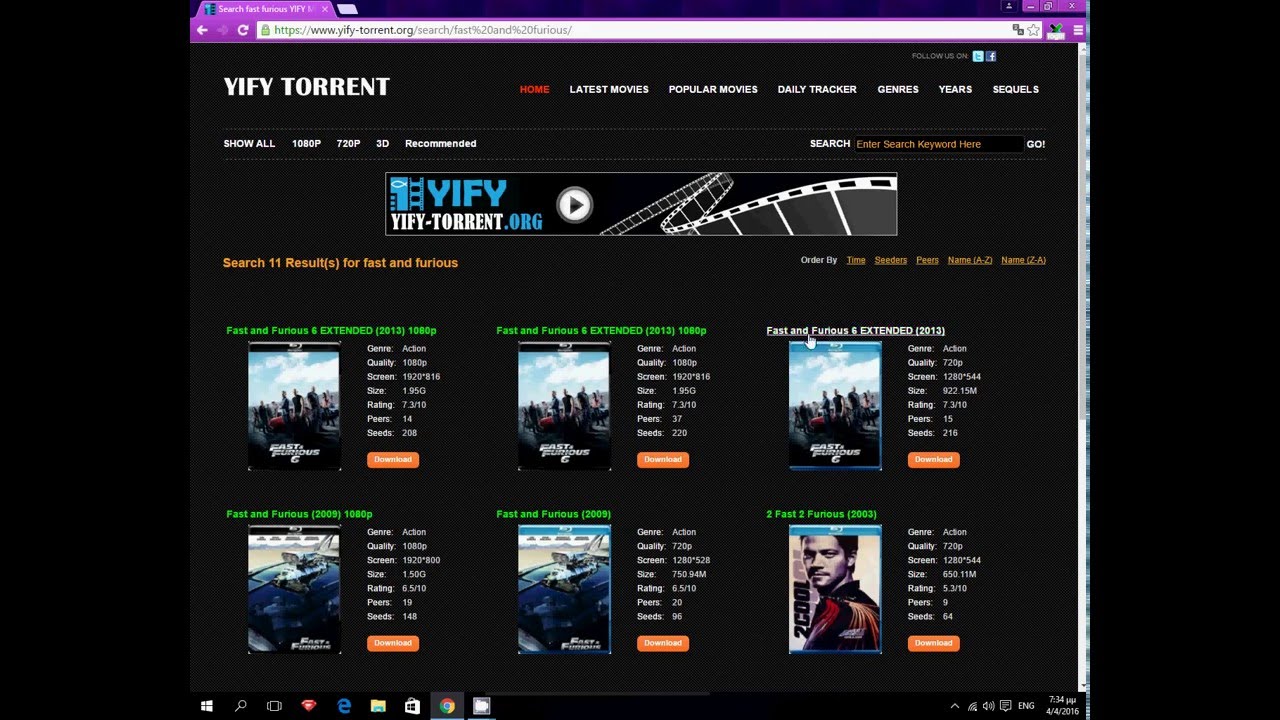Open the SEQUELS menu

click(1015, 89)
